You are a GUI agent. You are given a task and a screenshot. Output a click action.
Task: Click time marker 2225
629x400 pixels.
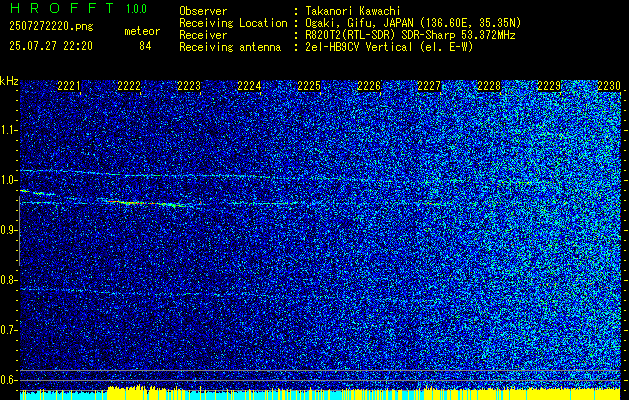309,86
